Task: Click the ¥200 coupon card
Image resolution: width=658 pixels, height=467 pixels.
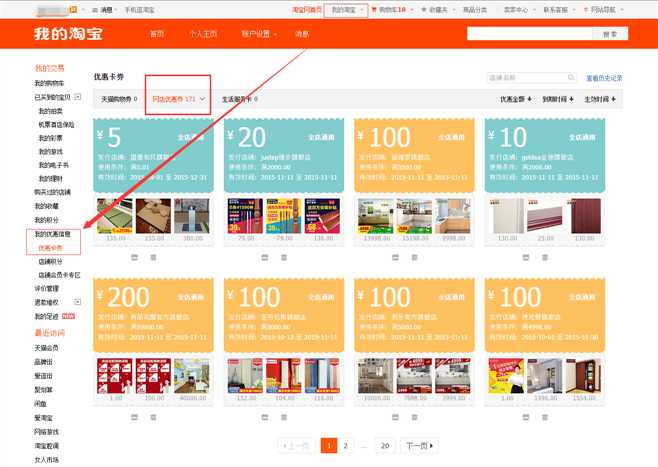Action: [x=153, y=316]
